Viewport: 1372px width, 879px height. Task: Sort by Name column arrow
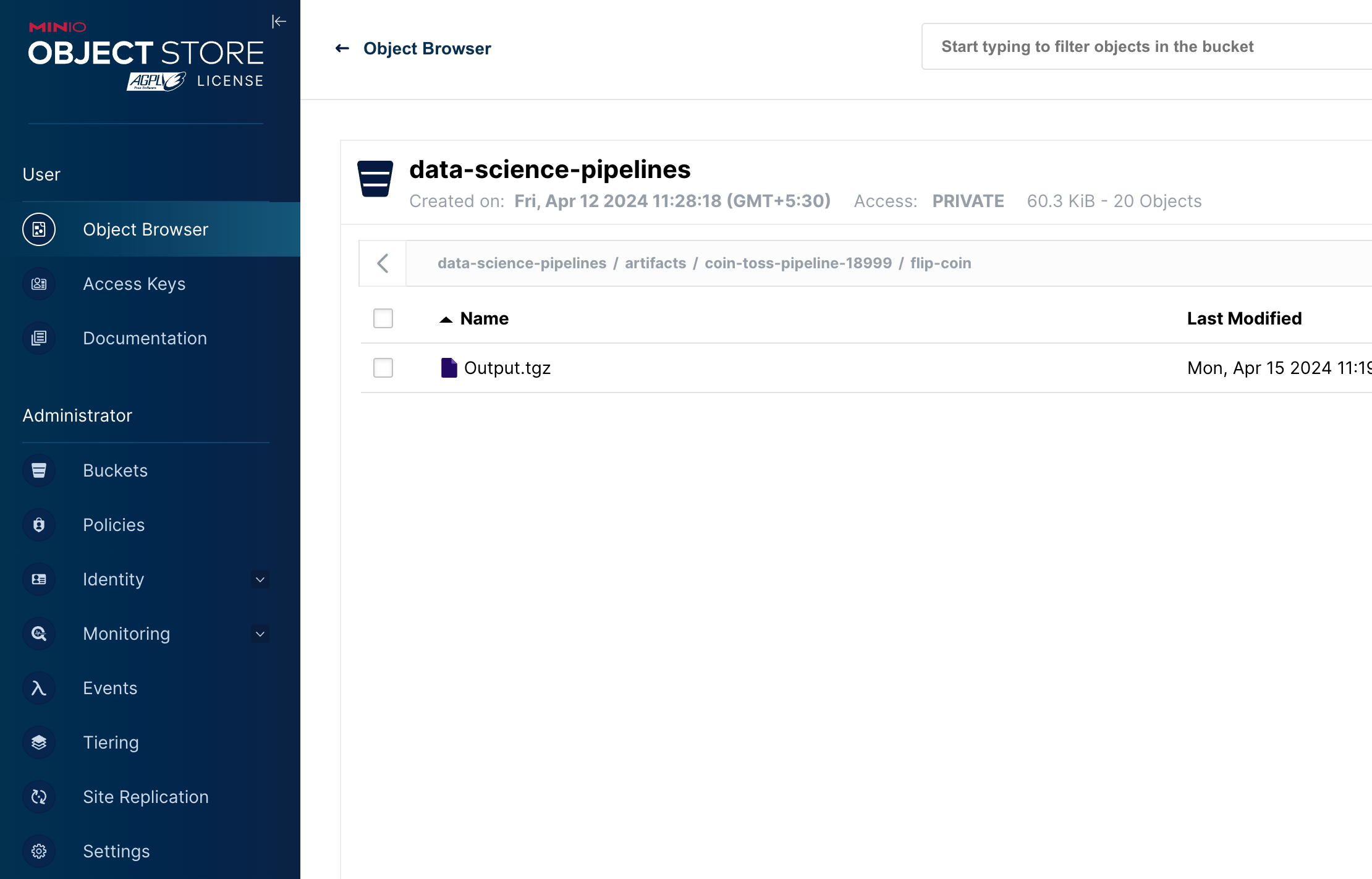click(x=446, y=319)
